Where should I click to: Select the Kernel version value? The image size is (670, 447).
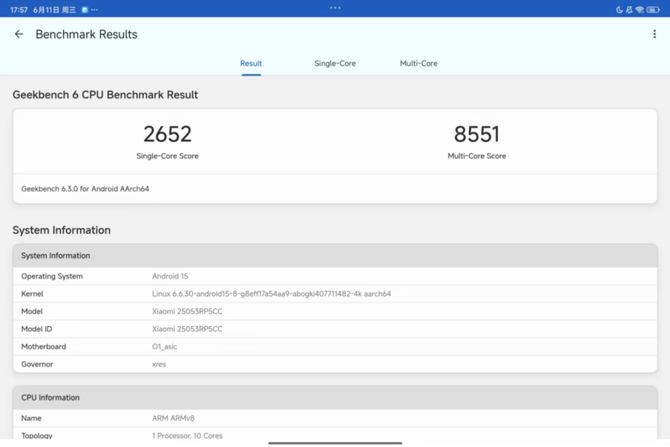click(x=271, y=294)
